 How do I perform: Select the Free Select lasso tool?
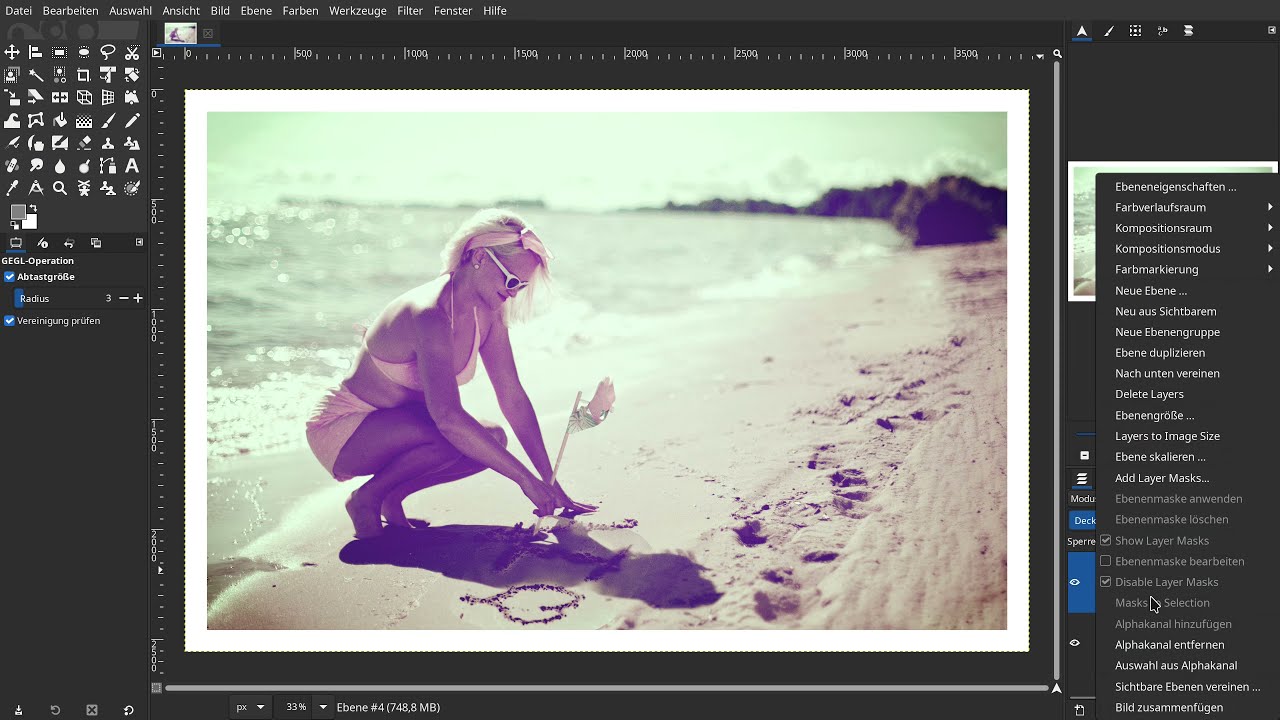pos(108,52)
